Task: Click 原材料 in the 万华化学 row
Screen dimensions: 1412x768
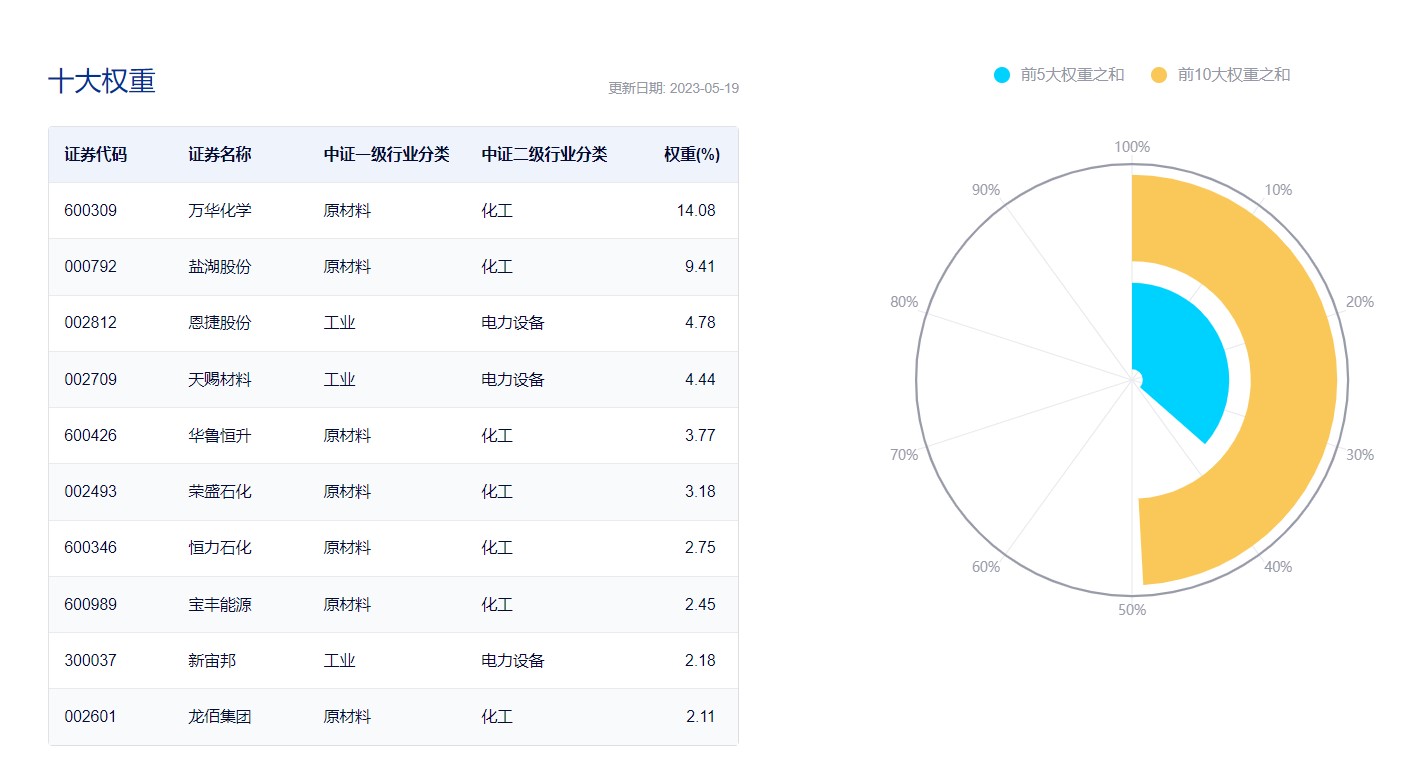Action: coord(348,211)
